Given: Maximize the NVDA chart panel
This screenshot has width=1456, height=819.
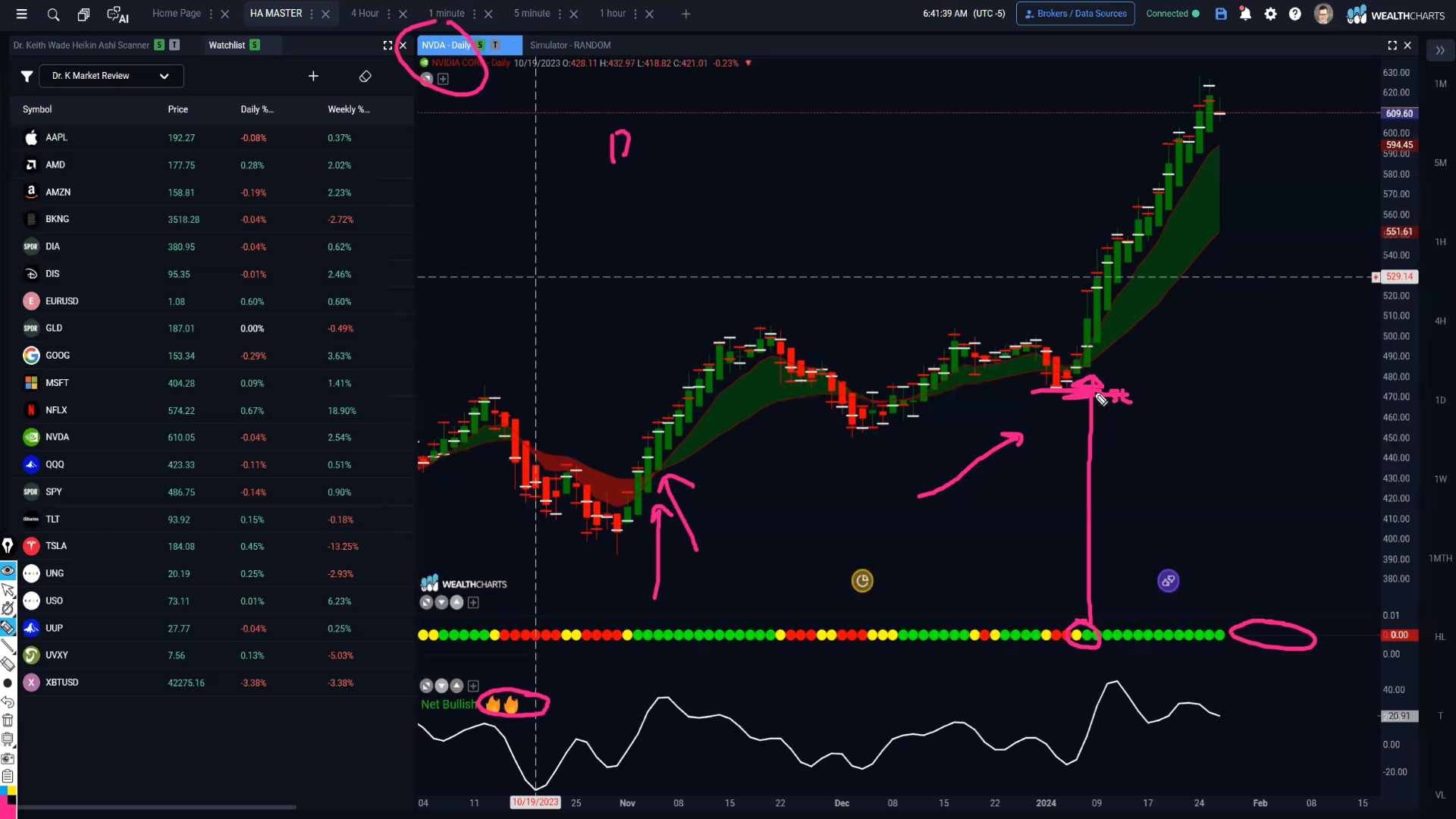Looking at the screenshot, I should coord(1392,45).
